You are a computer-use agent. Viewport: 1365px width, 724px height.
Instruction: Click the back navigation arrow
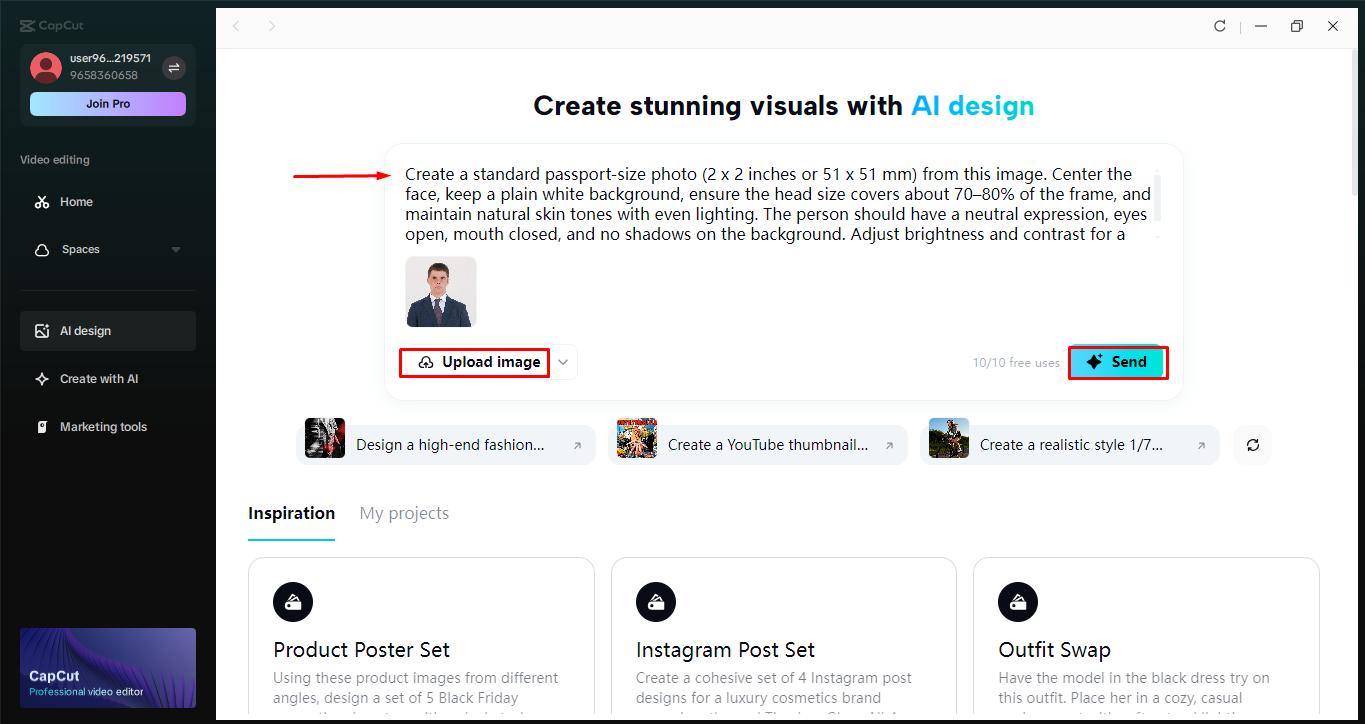click(x=236, y=26)
